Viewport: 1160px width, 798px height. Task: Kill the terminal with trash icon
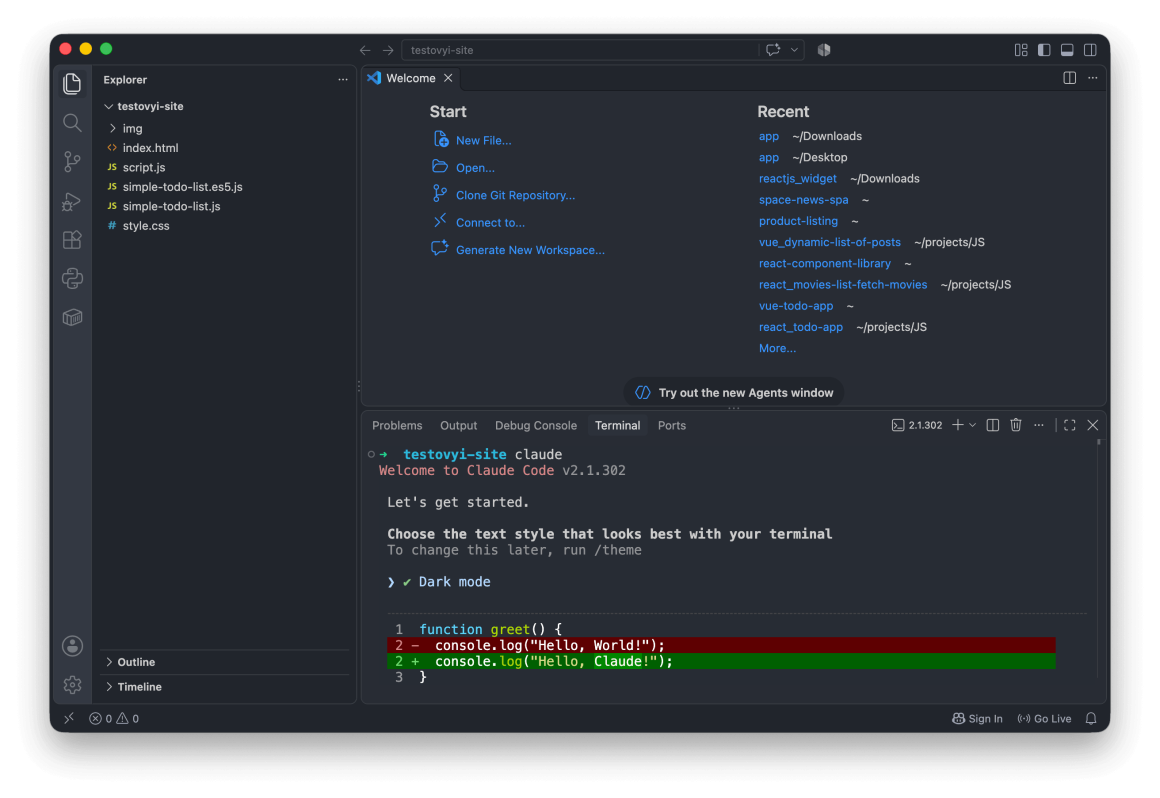coord(1016,425)
